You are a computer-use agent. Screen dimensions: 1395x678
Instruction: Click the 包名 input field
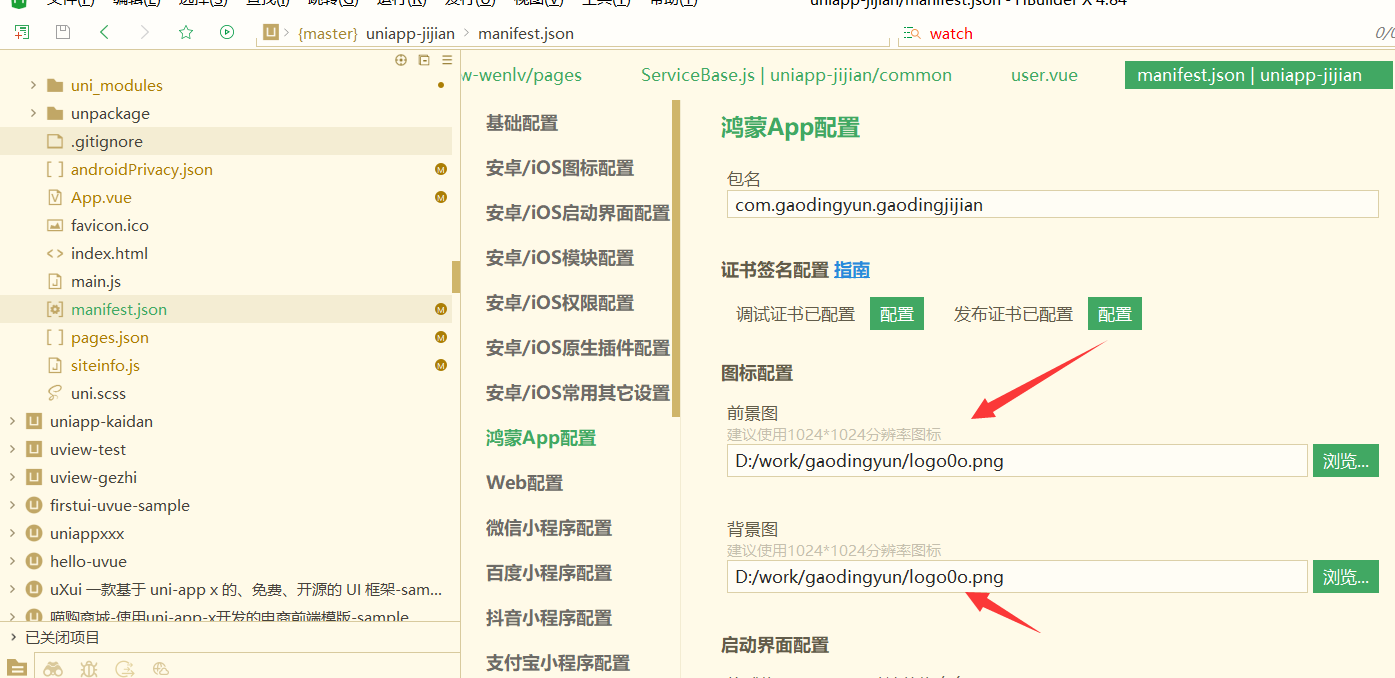(1053, 205)
